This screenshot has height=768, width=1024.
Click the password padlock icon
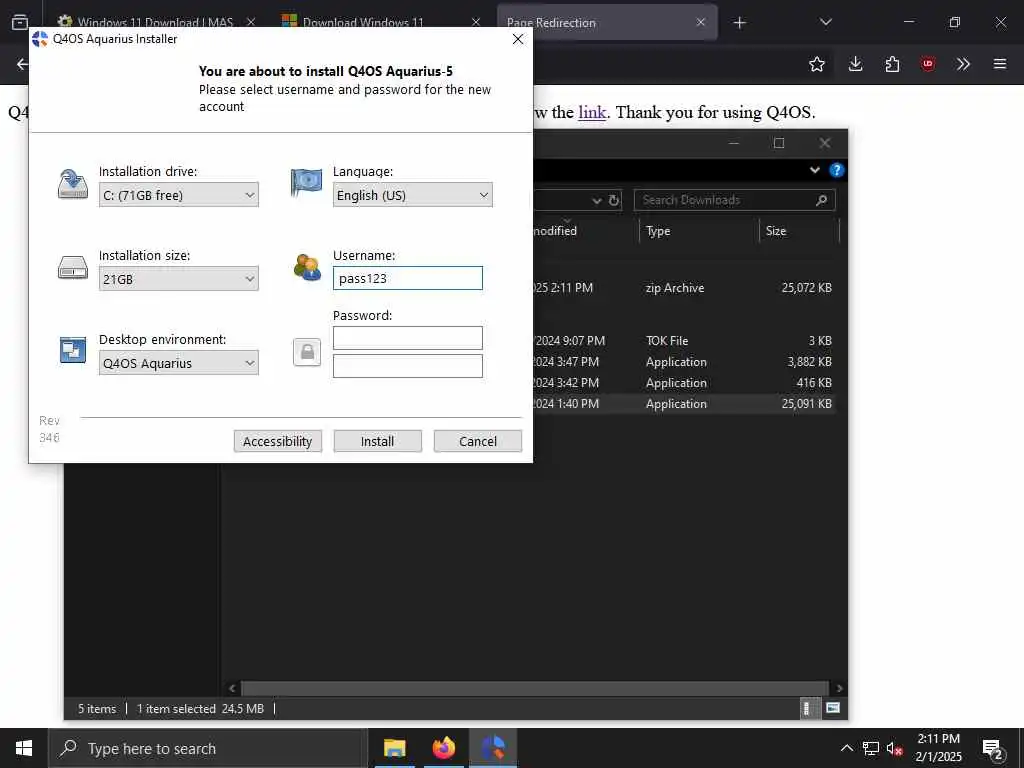[306, 352]
